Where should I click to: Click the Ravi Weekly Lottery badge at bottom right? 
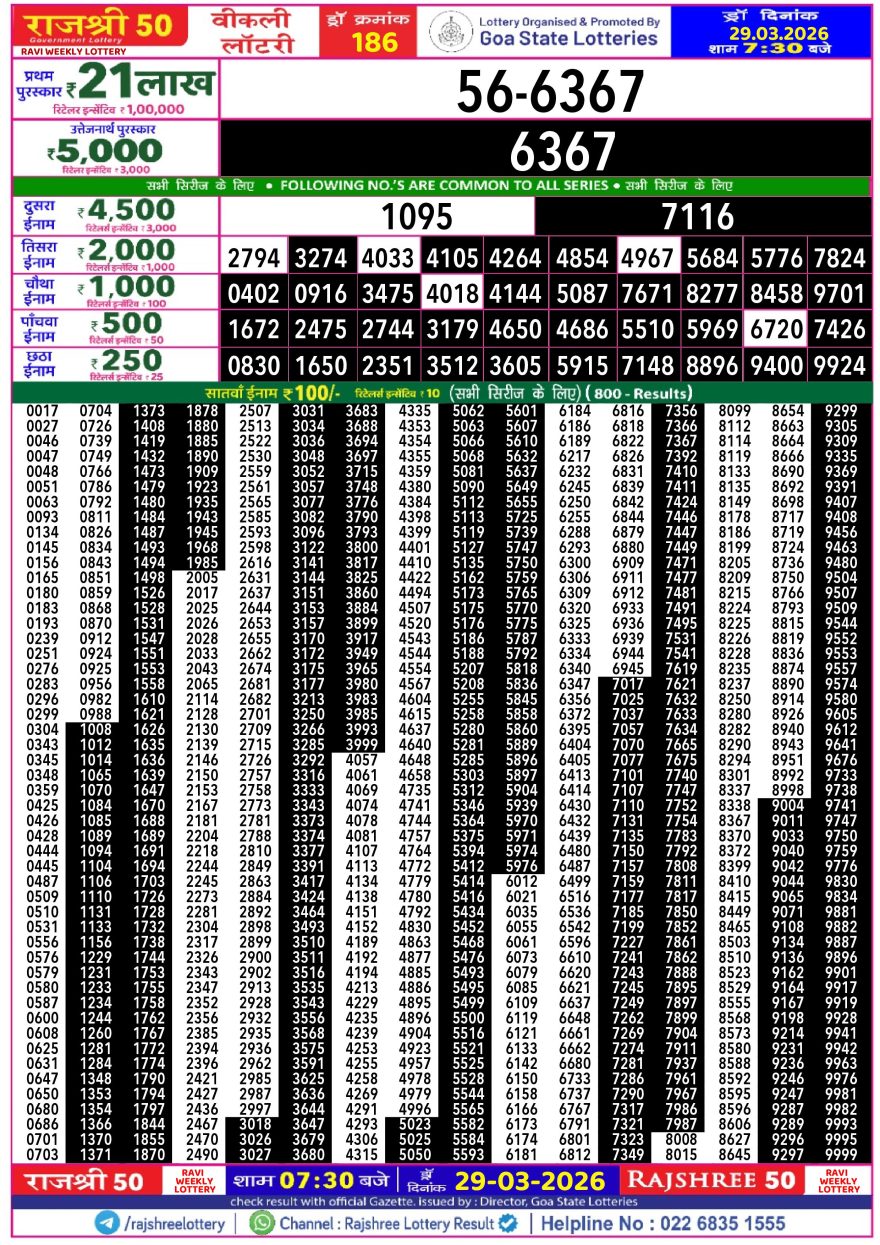tap(839, 1180)
